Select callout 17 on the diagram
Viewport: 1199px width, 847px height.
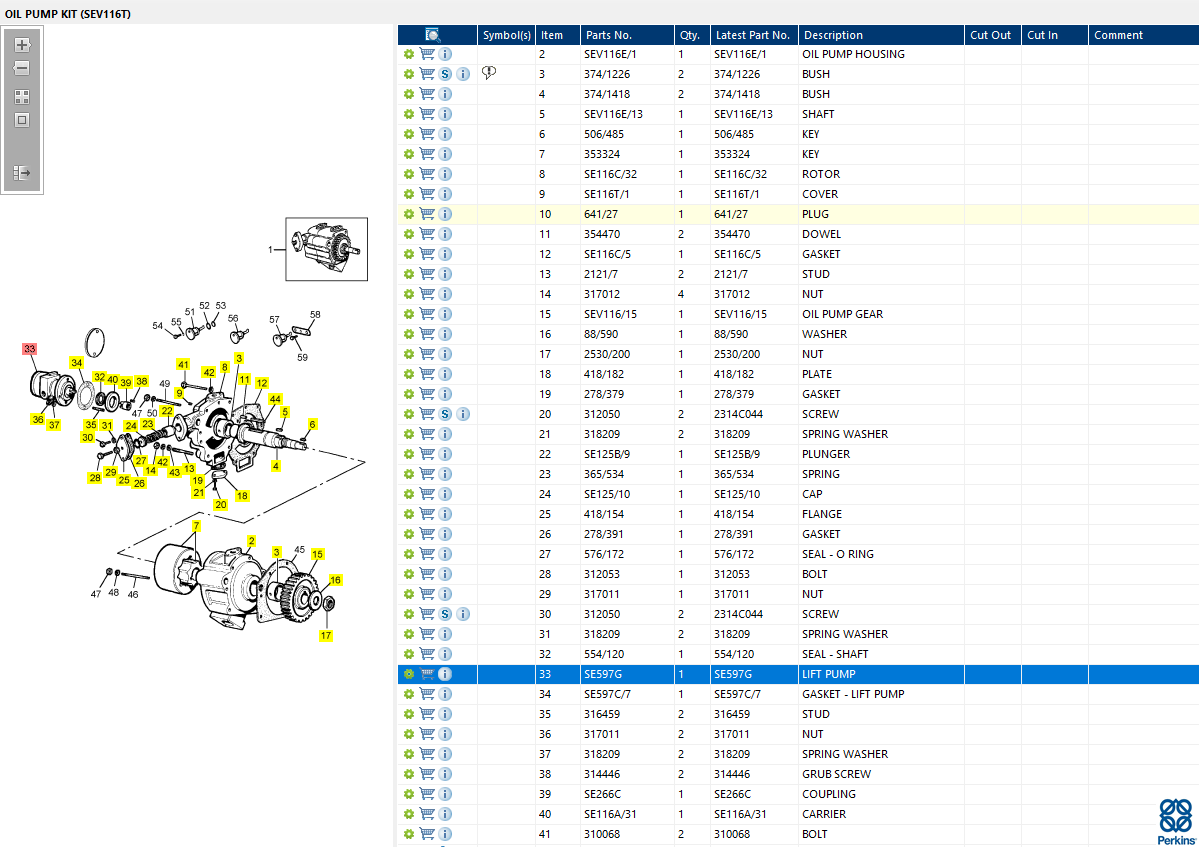click(326, 635)
